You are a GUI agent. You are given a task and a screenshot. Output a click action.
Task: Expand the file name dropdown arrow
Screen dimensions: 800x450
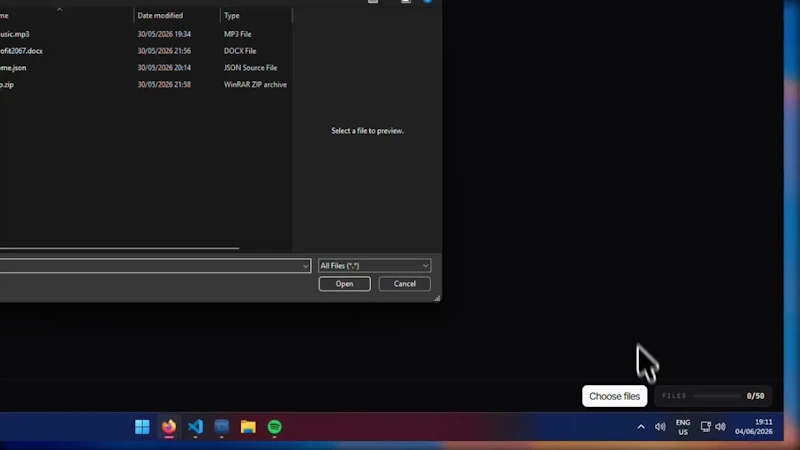point(305,266)
